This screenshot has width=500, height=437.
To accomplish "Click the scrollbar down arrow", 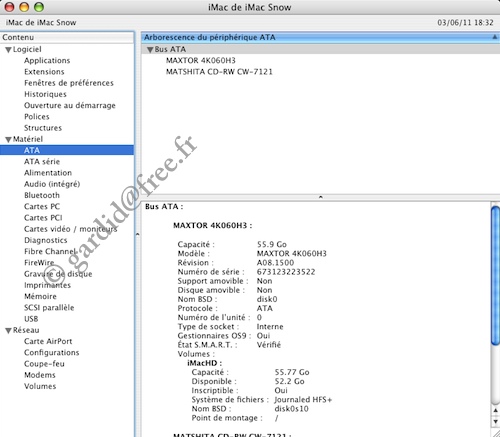I will (x=496, y=421).
